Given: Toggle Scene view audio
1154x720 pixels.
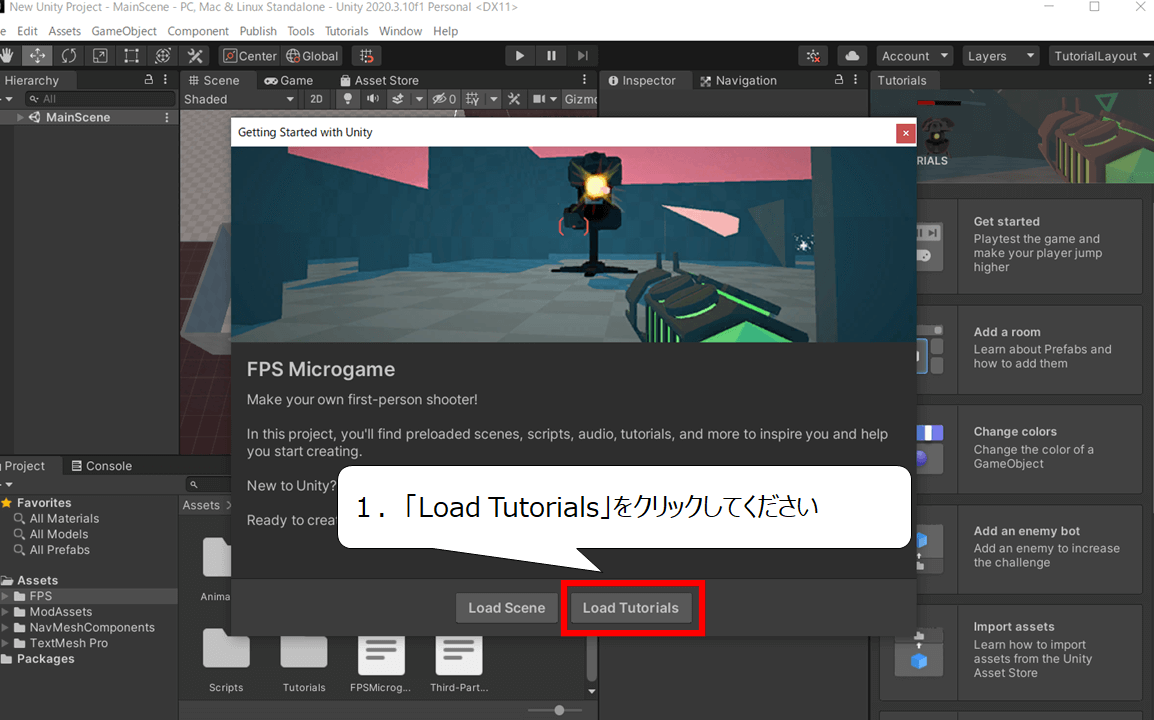Looking at the screenshot, I should point(373,99).
